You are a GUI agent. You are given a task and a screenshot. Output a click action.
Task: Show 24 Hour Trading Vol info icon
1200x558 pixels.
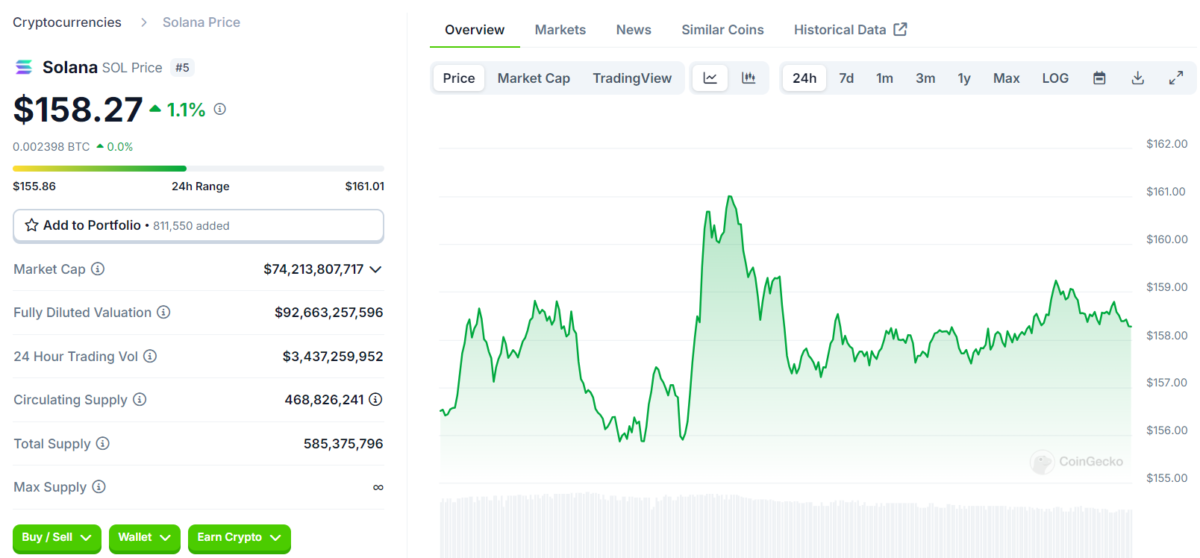(x=151, y=356)
